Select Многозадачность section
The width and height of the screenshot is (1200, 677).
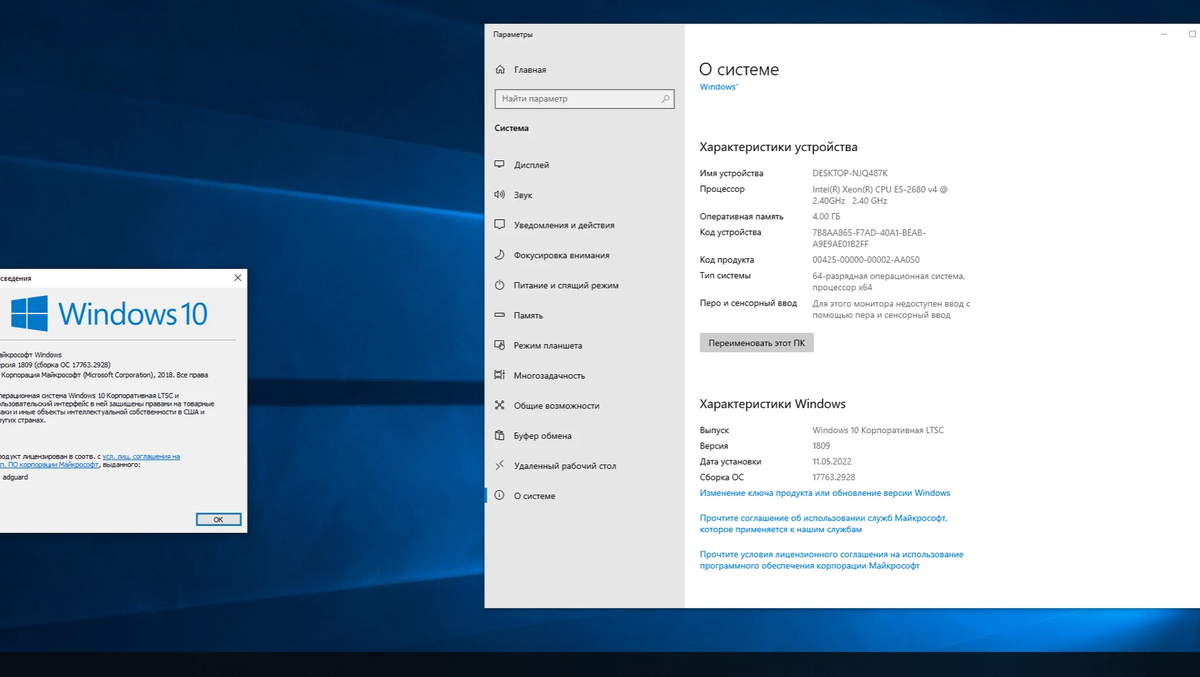(550, 376)
